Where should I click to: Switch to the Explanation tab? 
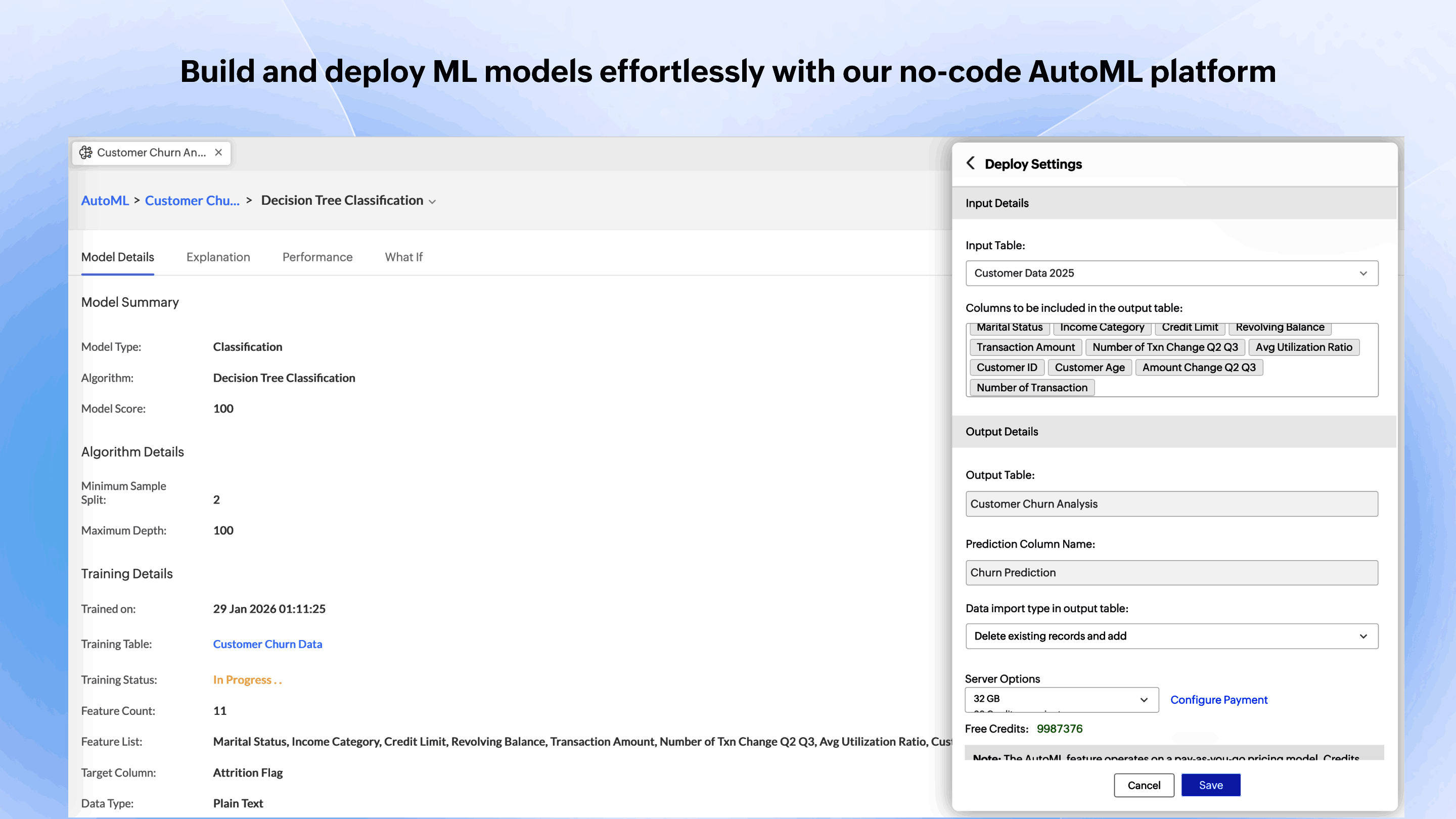click(218, 257)
